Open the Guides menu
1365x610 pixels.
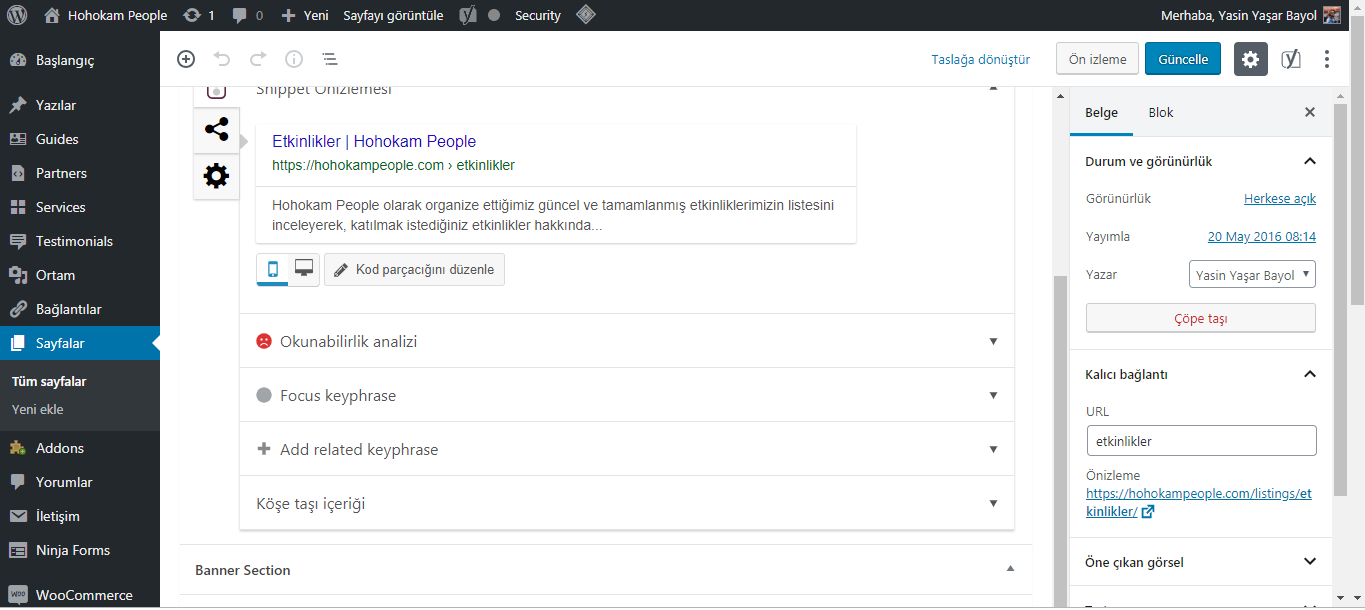click(80, 139)
